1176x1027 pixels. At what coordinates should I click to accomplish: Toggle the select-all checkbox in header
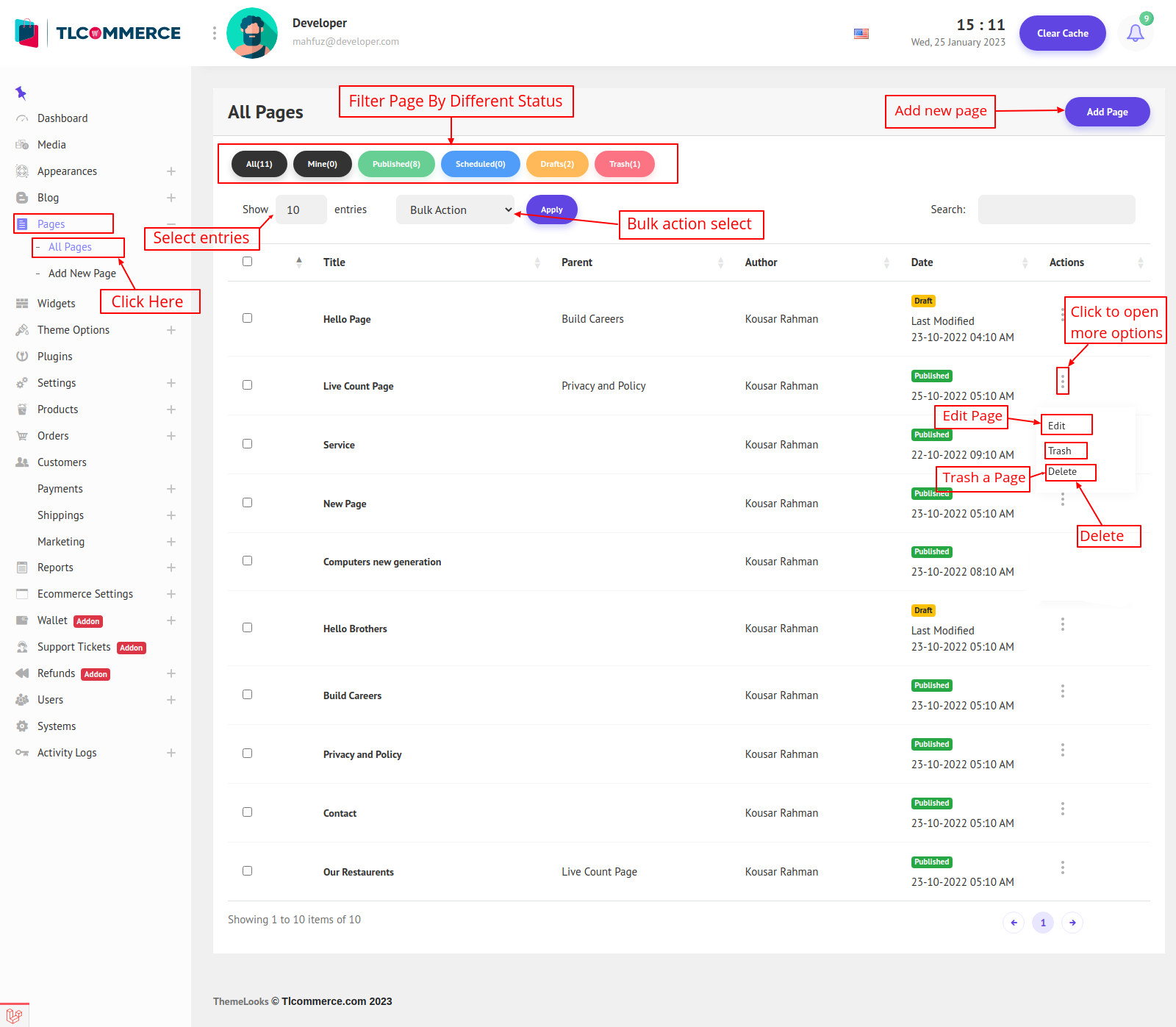click(x=248, y=262)
